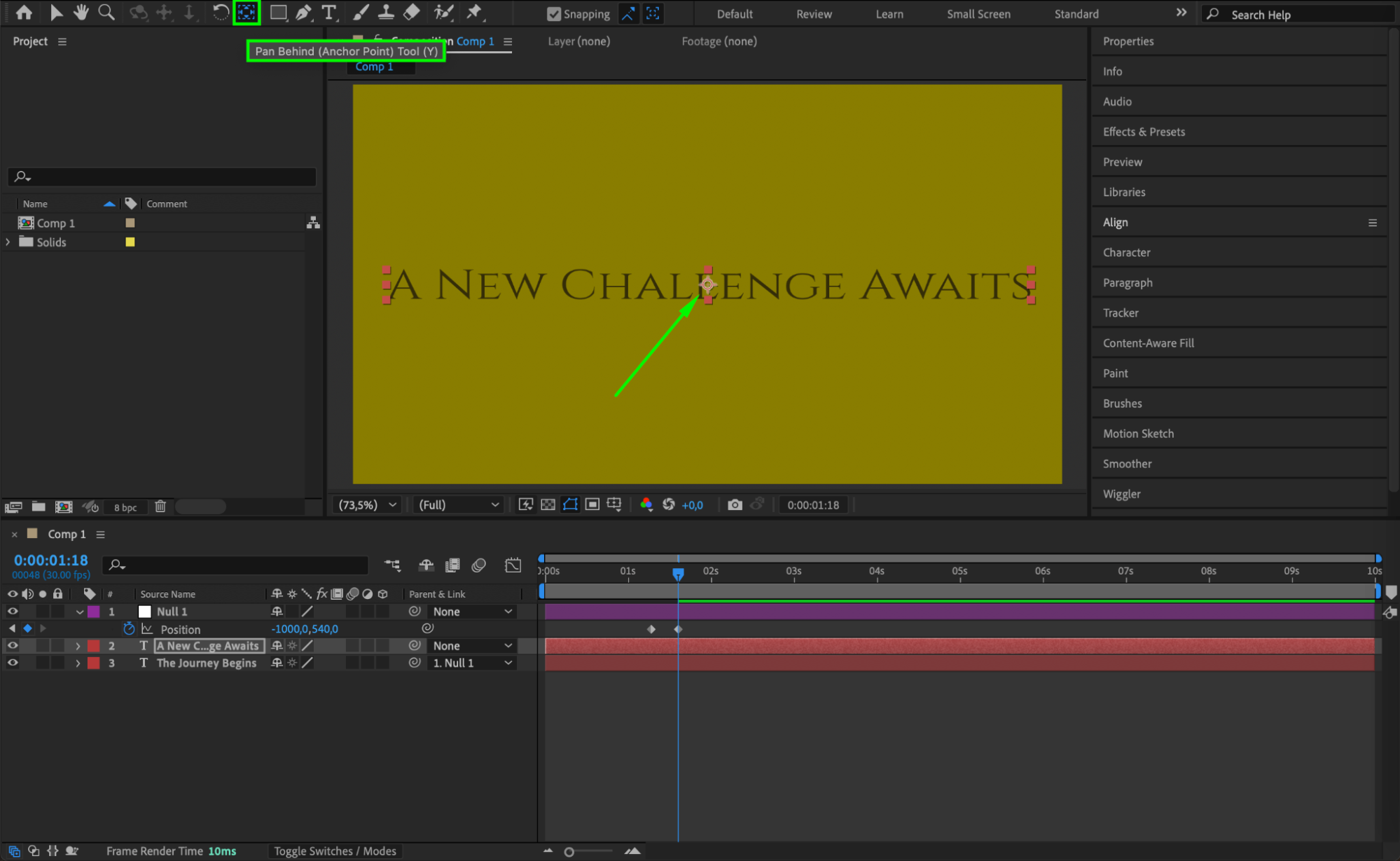
Task: Pick the Zoom magnifier tool
Action: (106, 13)
